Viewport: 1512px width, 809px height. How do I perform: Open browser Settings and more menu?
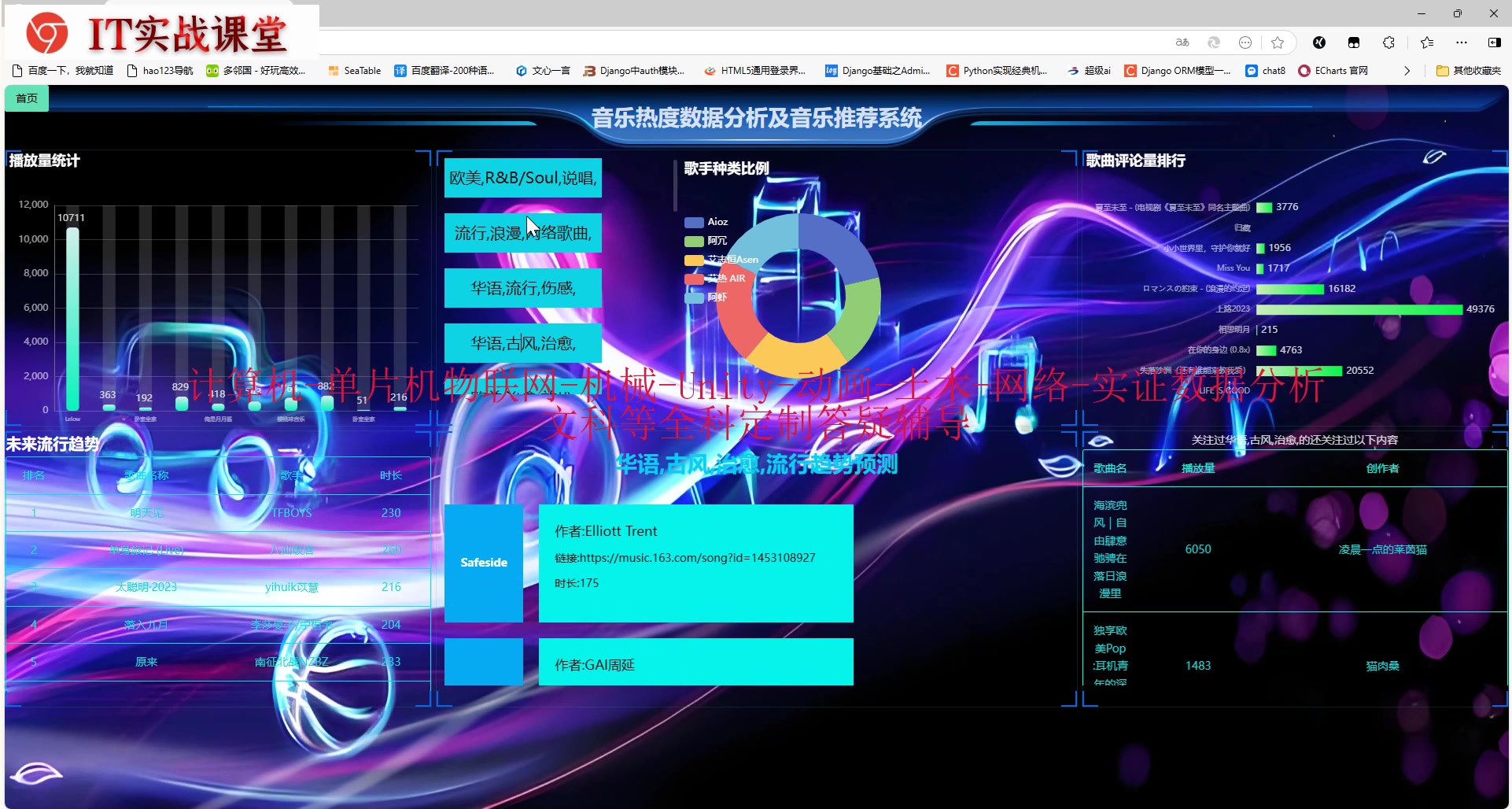pyautogui.click(x=1461, y=42)
